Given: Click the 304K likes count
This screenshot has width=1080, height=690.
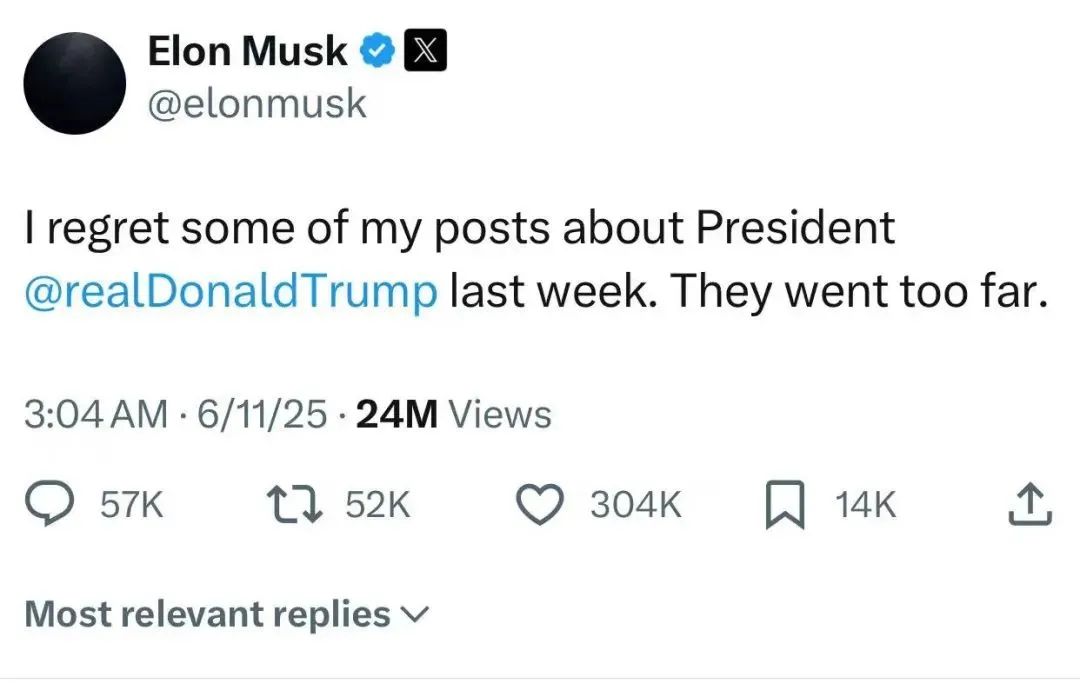Looking at the screenshot, I should 635,506.
